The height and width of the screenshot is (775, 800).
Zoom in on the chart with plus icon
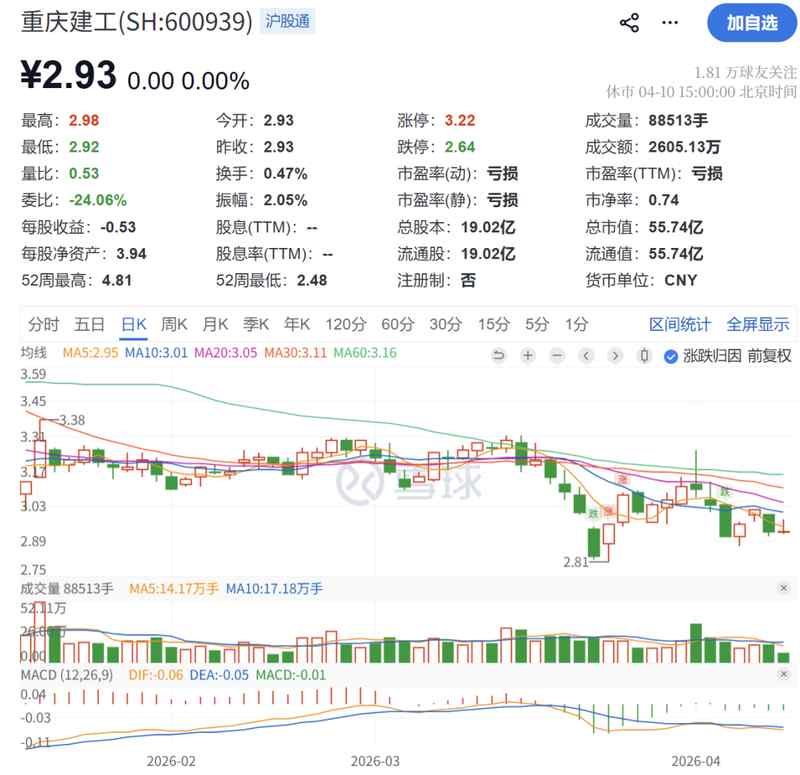coord(527,355)
